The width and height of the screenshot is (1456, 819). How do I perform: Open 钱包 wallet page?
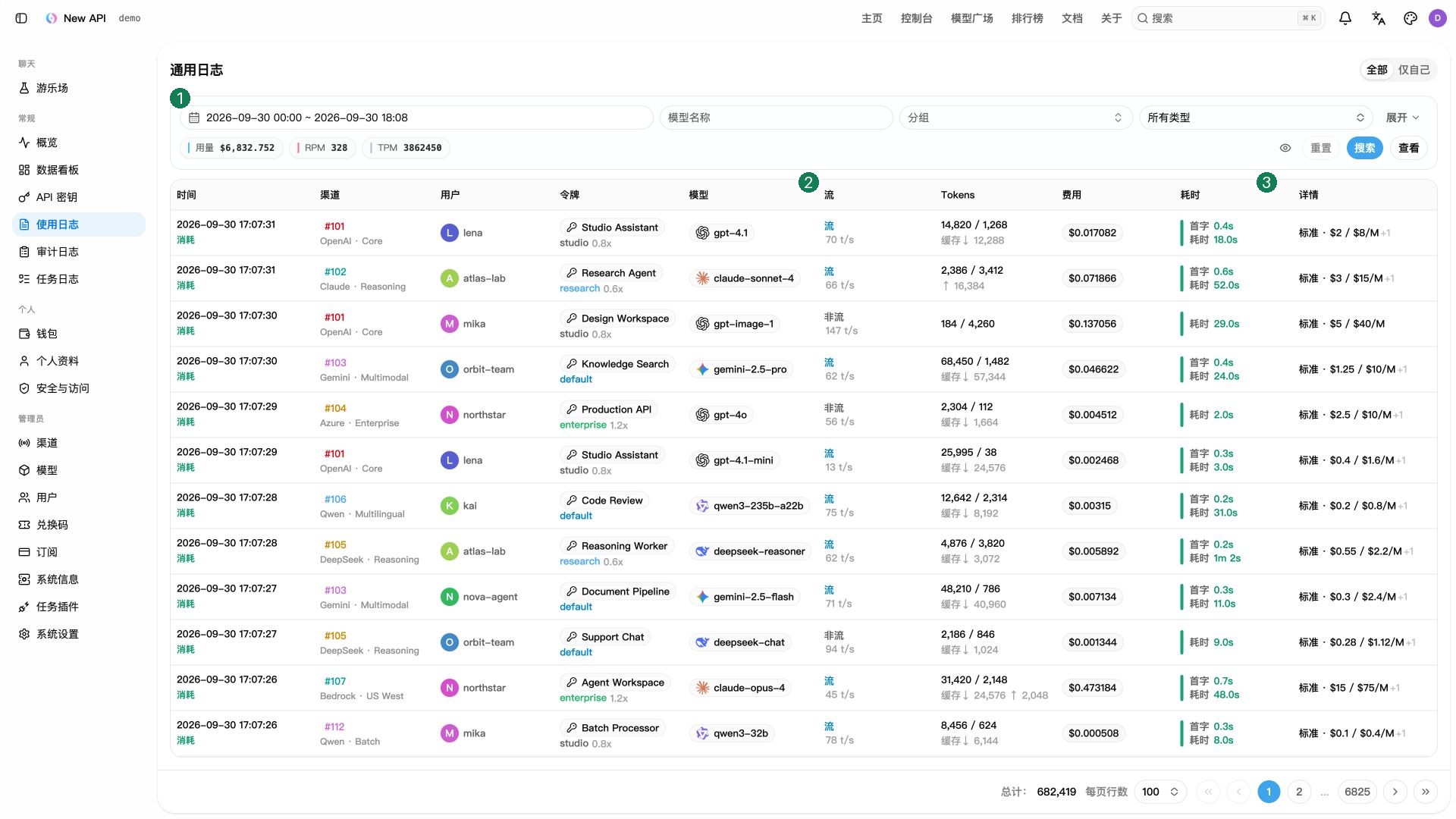click(x=79, y=334)
